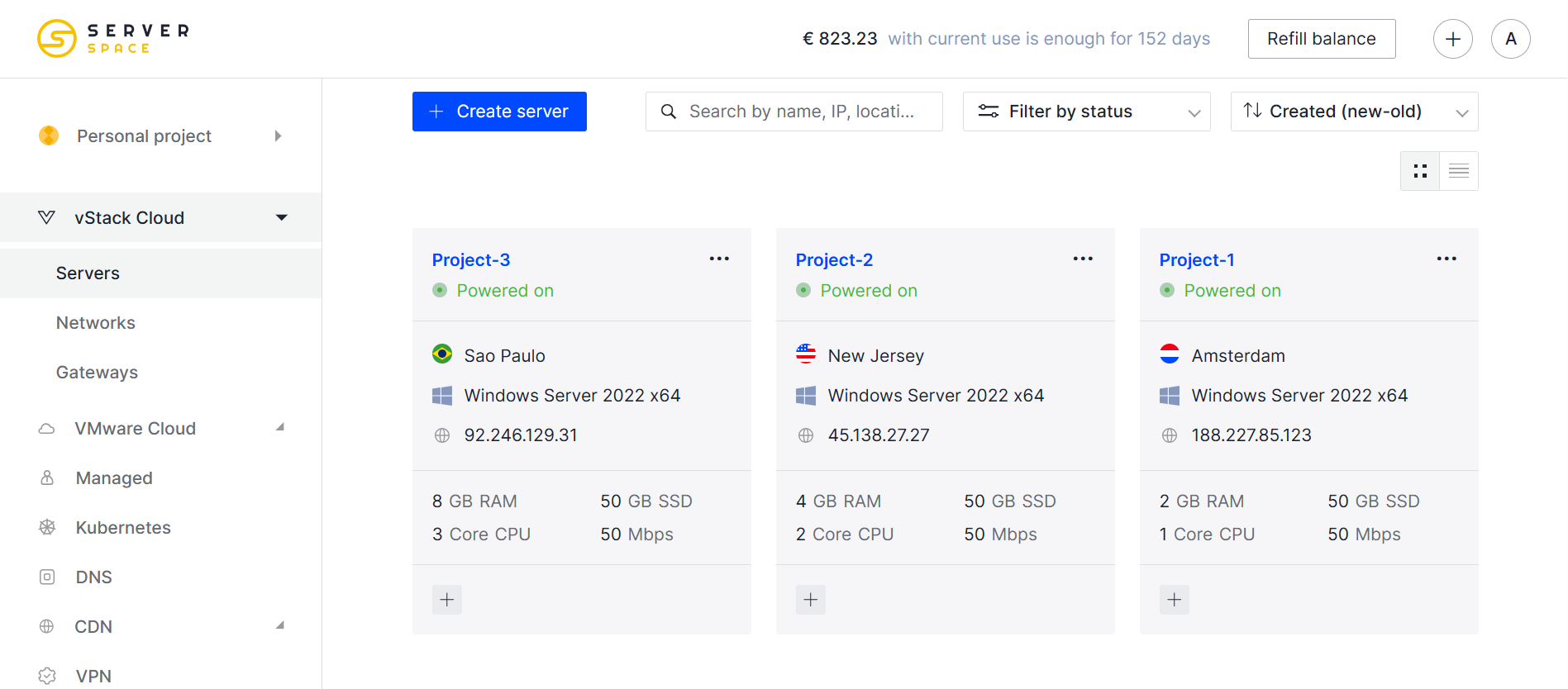Click the 2 GB RAM value
1568x689 pixels.
tap(1202, 501)
